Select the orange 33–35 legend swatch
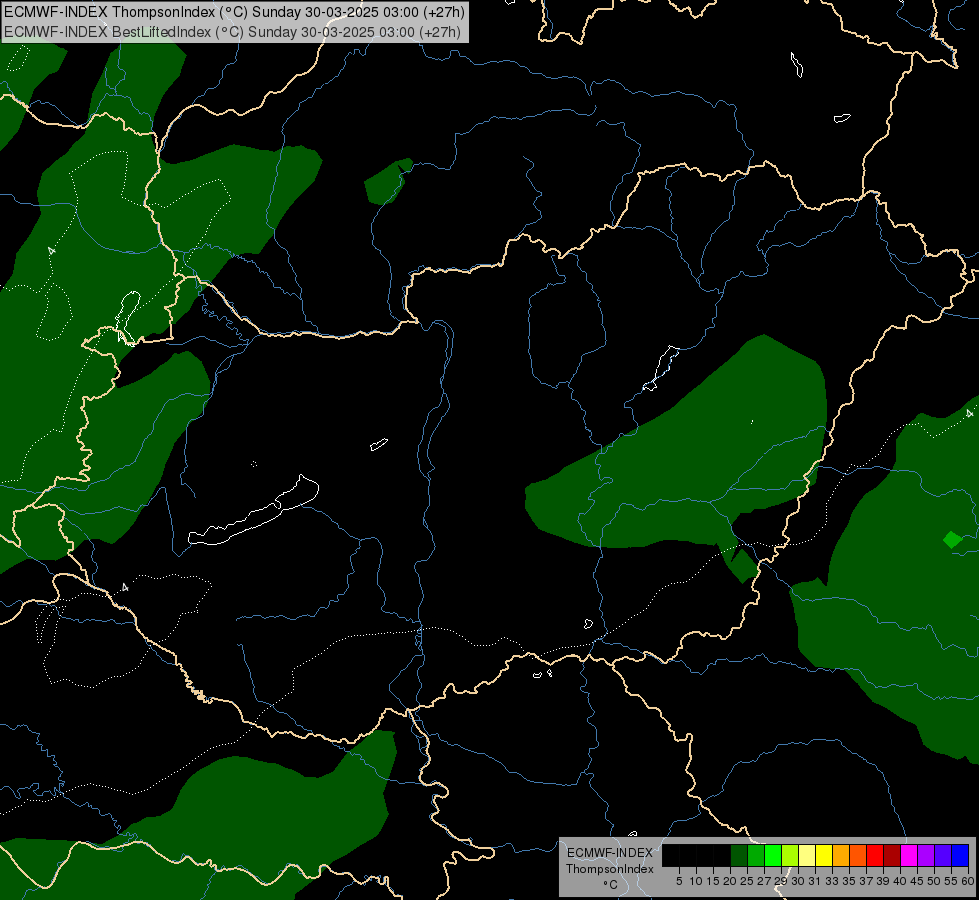Viewport: 979px width, 900px height. click(841, 855)
